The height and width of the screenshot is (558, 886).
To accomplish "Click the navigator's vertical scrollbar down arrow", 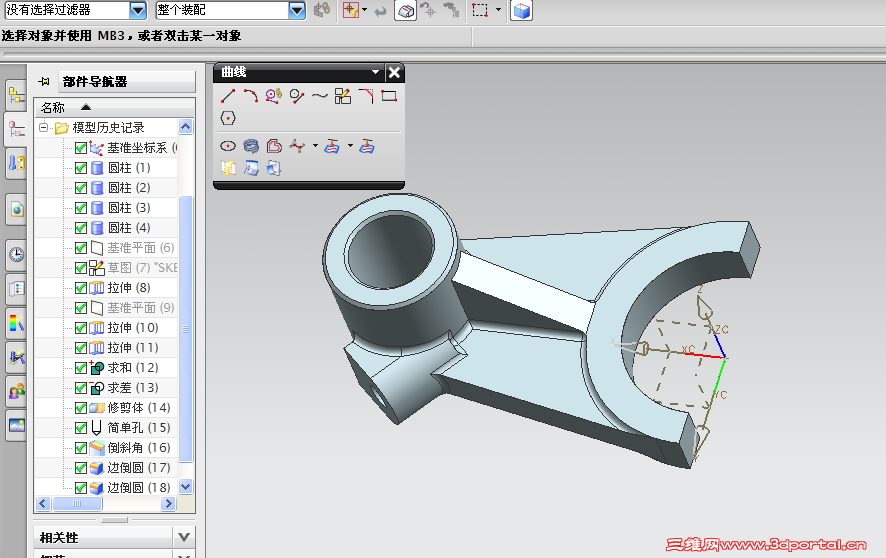I will 185,487.
